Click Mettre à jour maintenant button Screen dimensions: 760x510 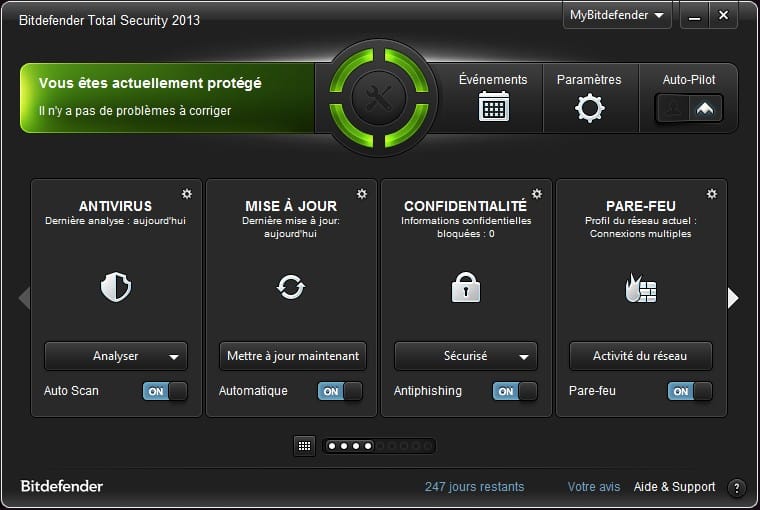(293, 356)
